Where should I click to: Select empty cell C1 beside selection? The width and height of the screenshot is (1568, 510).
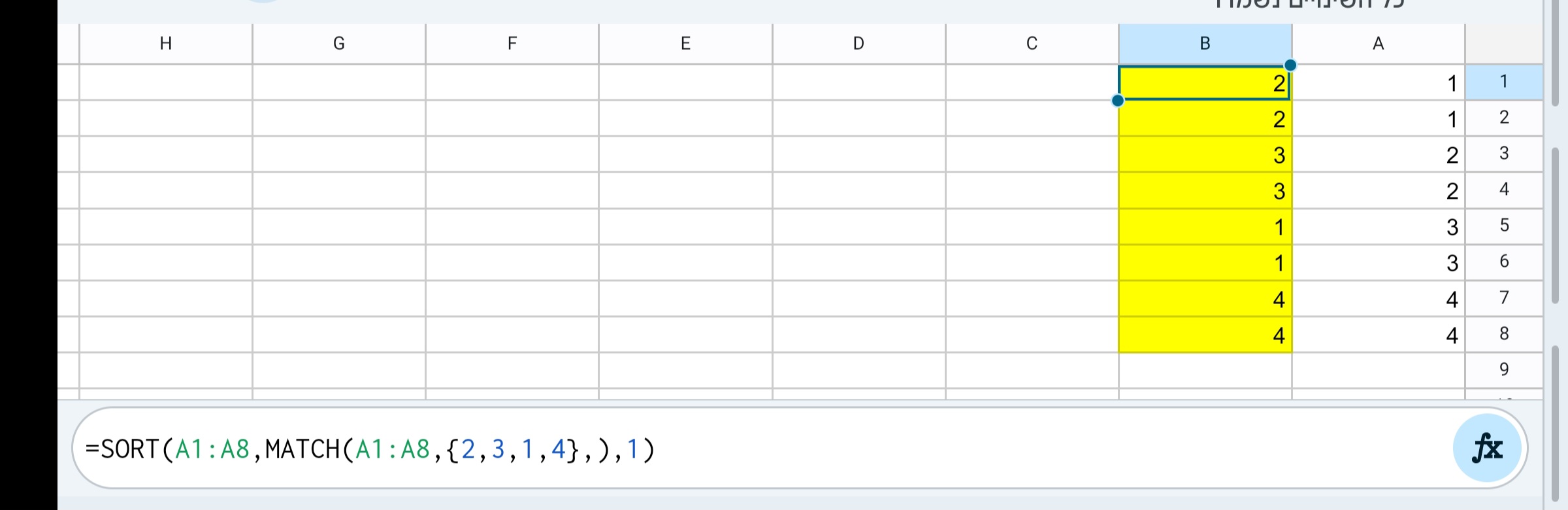coord(1031,84)
